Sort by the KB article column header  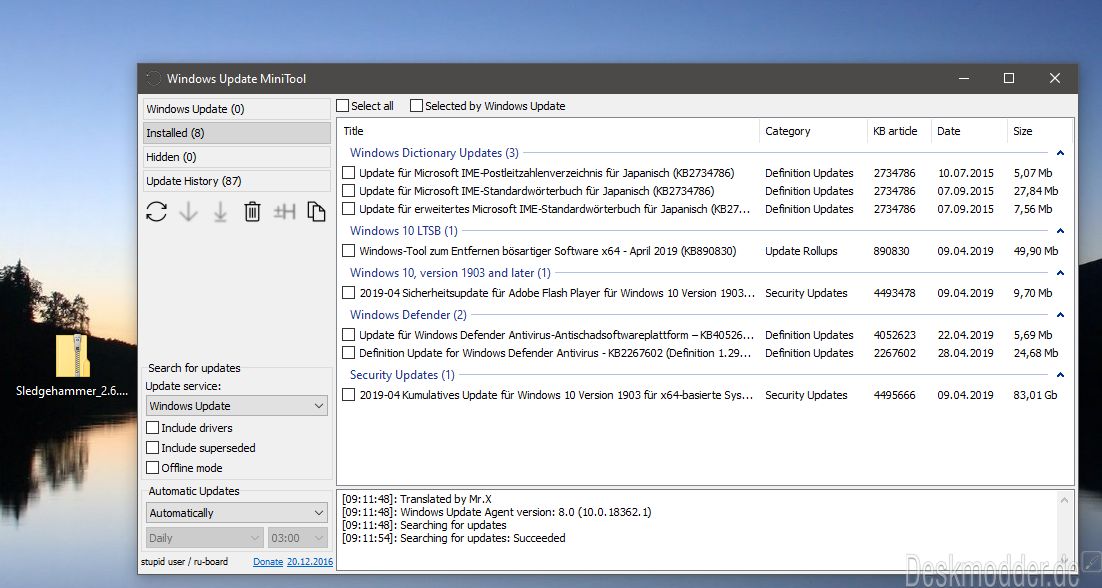(900, 131)
